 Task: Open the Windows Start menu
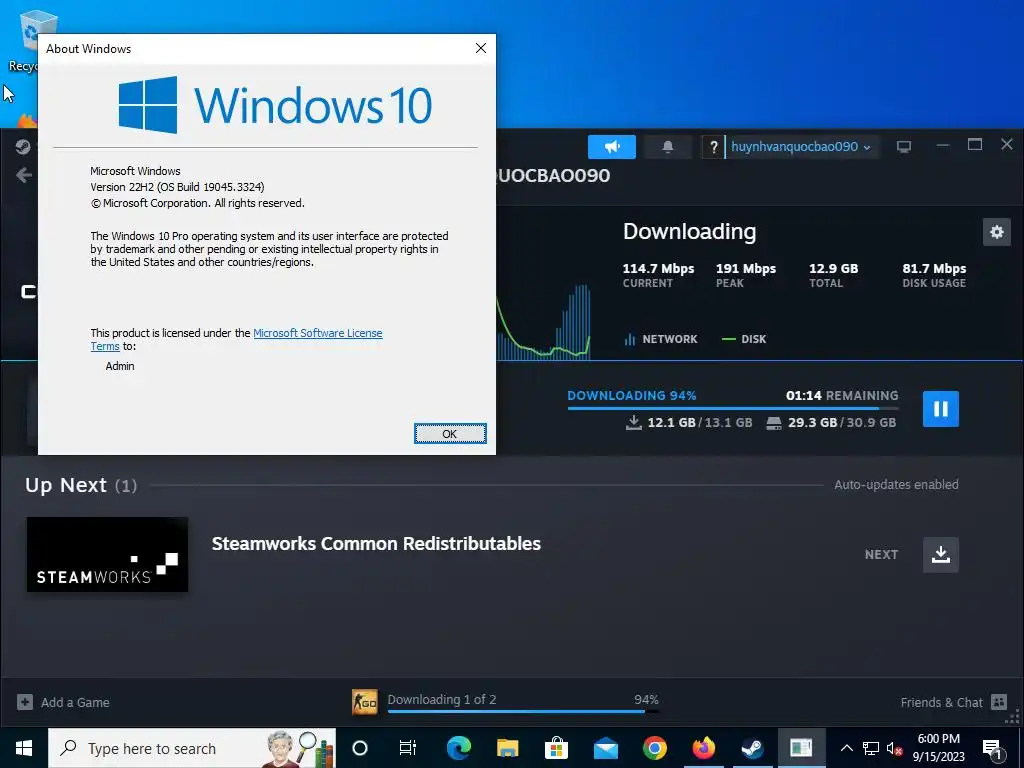(24, 748)
